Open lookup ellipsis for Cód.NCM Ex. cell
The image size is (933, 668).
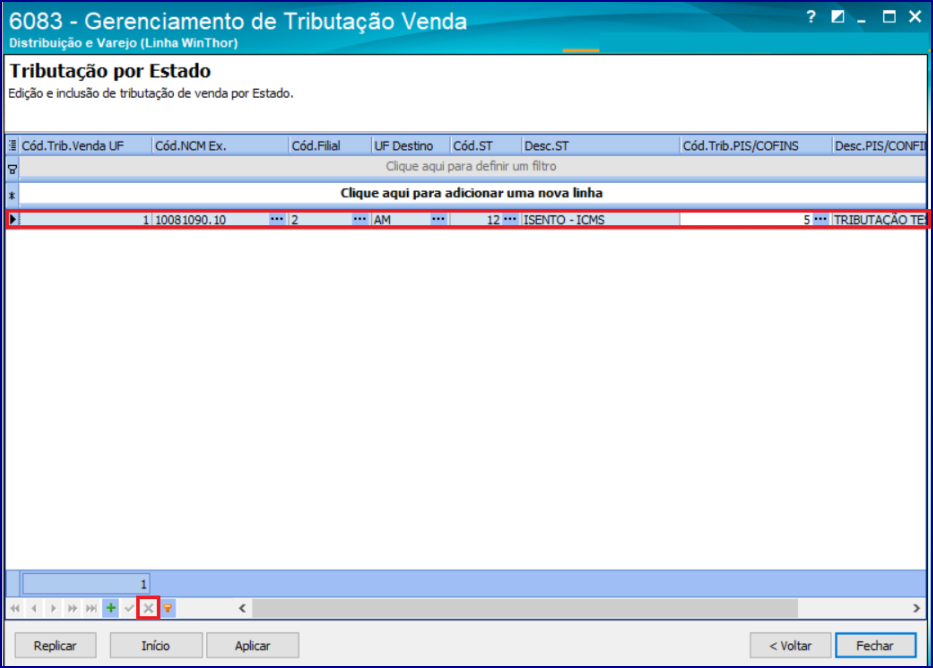coord(277,219)
